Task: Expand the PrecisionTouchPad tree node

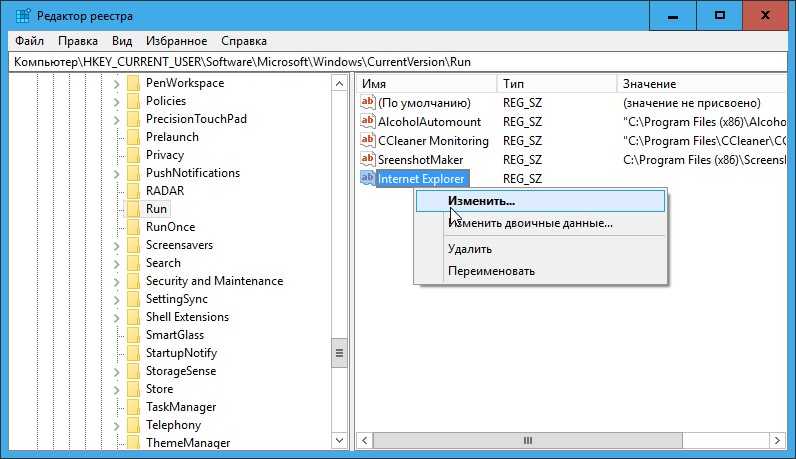Action: click(x=116, y=119)
